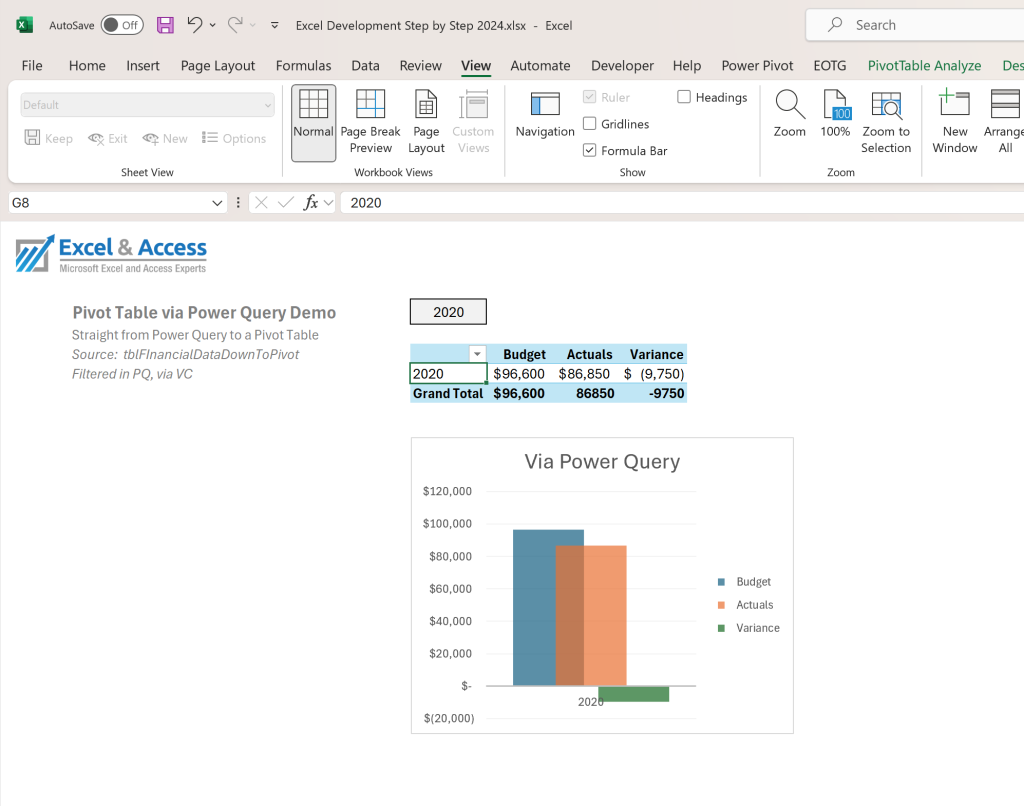
Task: Open the pivot table row filter dropdown
Action: coord(477,354)
